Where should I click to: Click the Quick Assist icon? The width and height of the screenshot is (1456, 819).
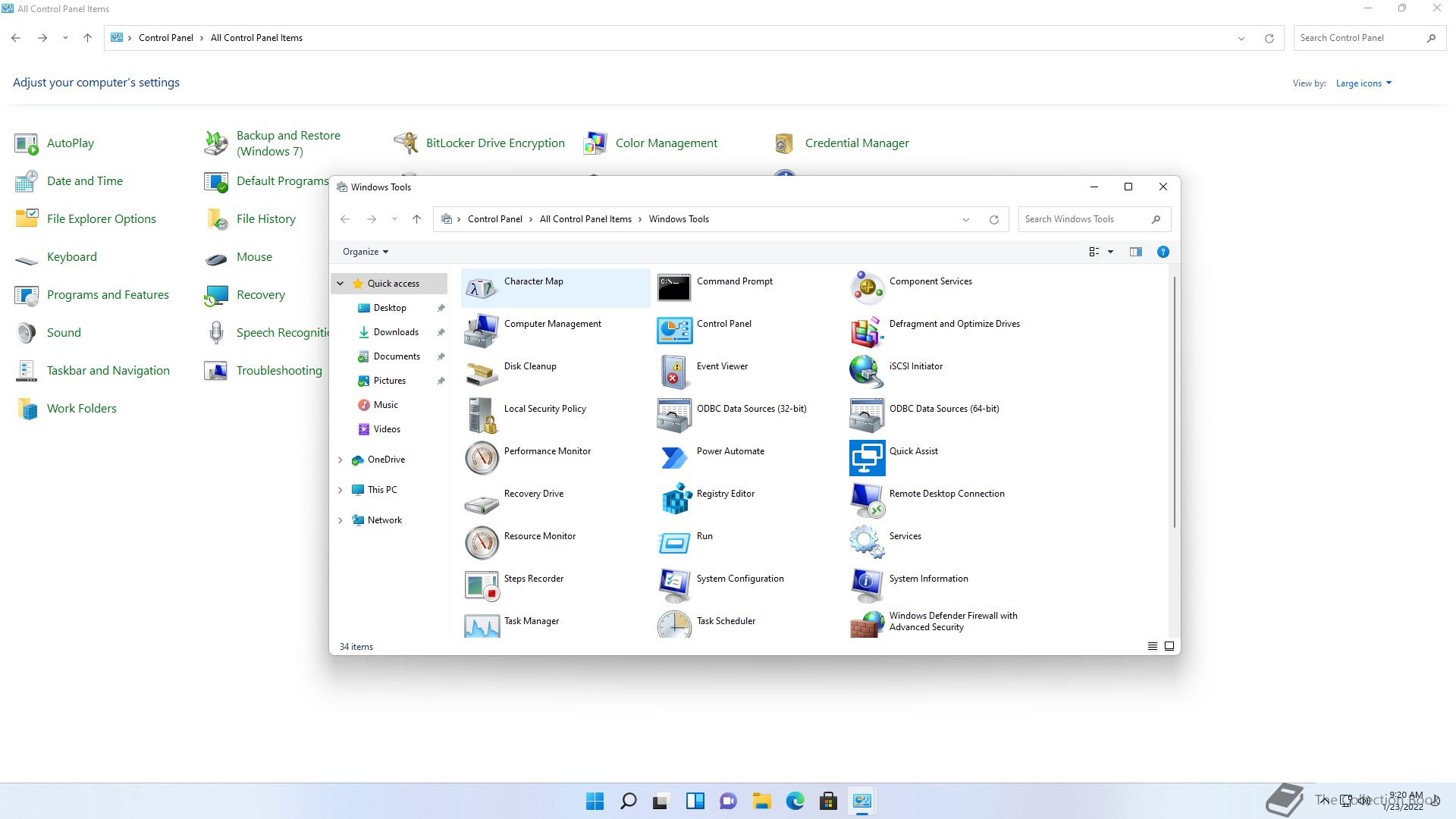(867, 457)
